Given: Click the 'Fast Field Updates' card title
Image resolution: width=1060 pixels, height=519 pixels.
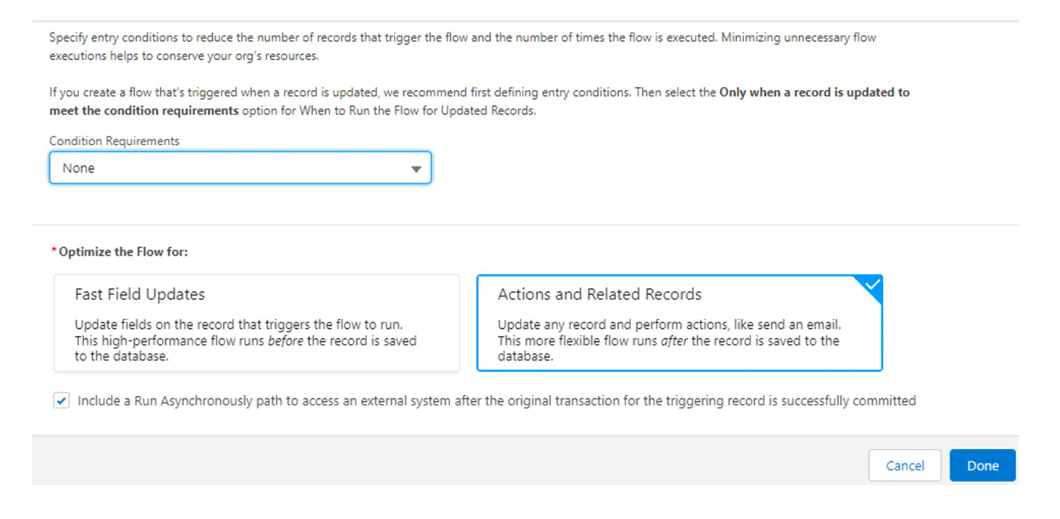Looking at the screenshot, I should (140, 294).
